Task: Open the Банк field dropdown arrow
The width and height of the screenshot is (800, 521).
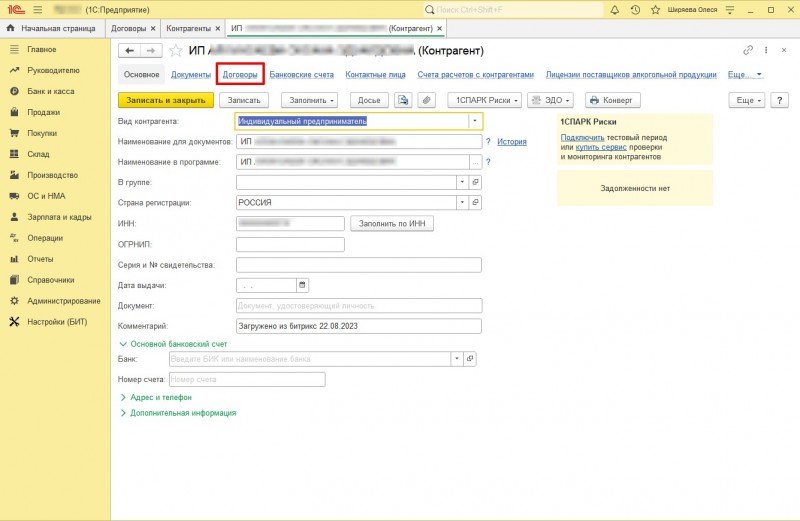Action: point(457,359)
